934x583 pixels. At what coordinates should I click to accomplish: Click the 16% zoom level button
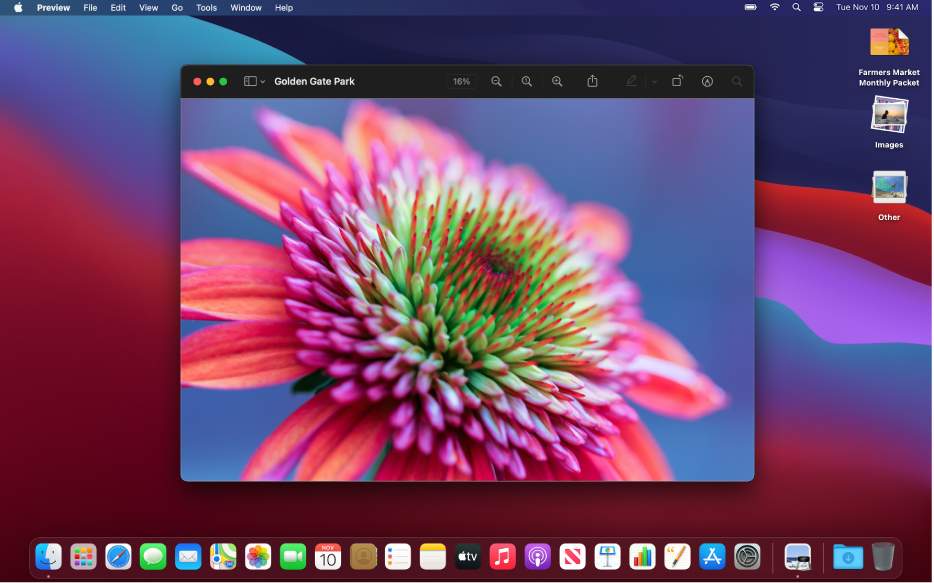pyautogui.click(x=461, y=81)
